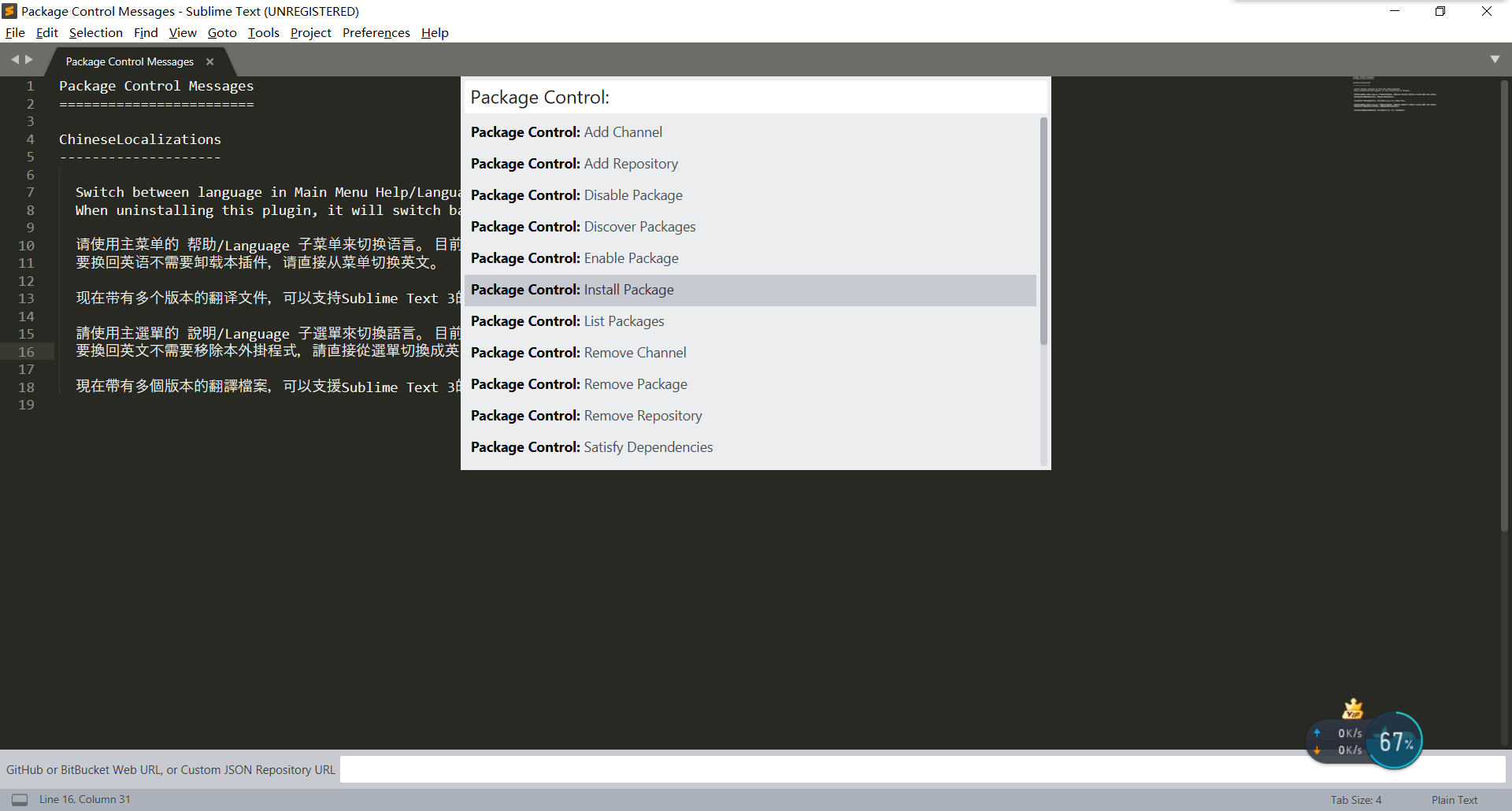This screenshot has width=1512, height=811.
Task: Choose Package Control: Satisfy Dependencies
Action: click(750, 447)
